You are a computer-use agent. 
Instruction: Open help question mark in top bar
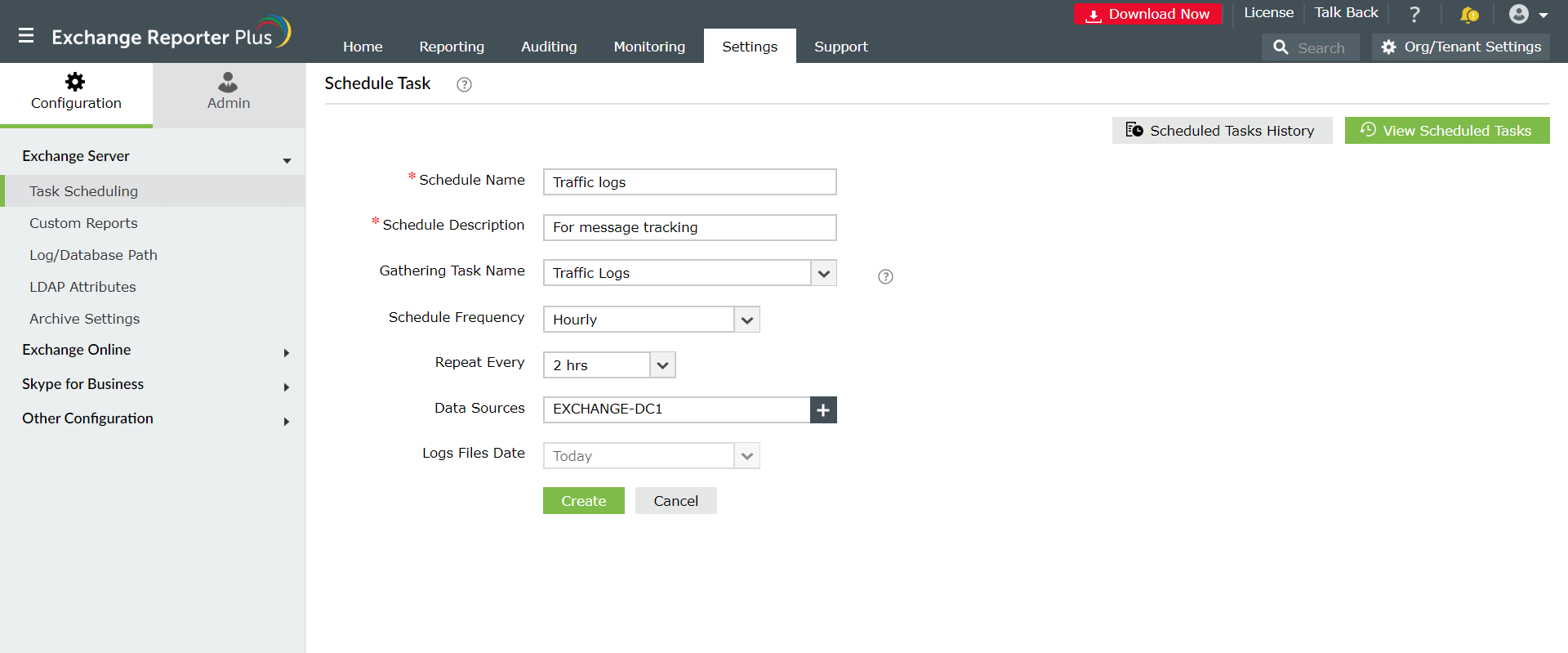pos(1414,14)
